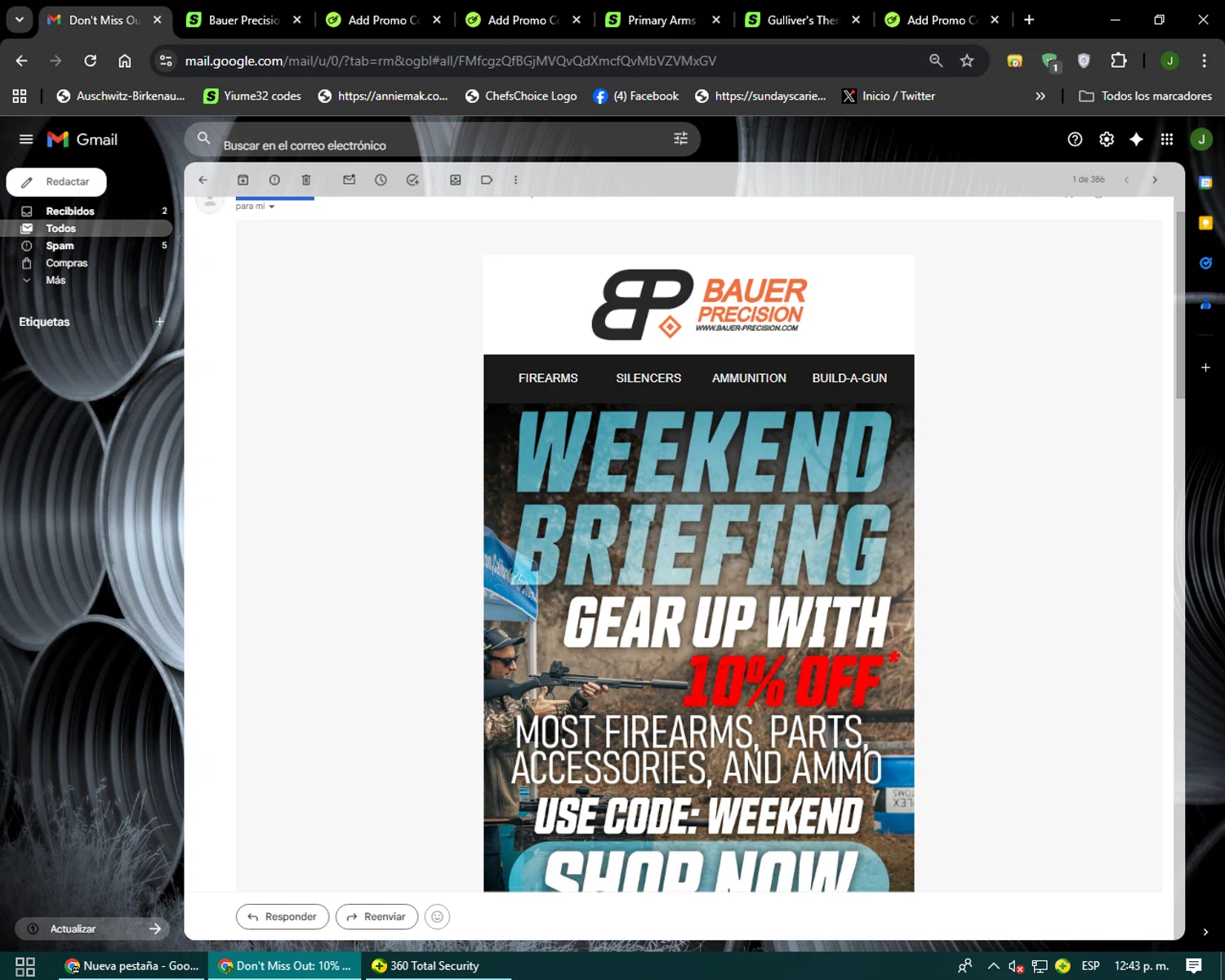Click the Gmail logo
This screenshot has width=1225, height=980.
pyautogui.click(x=82, y=140)
